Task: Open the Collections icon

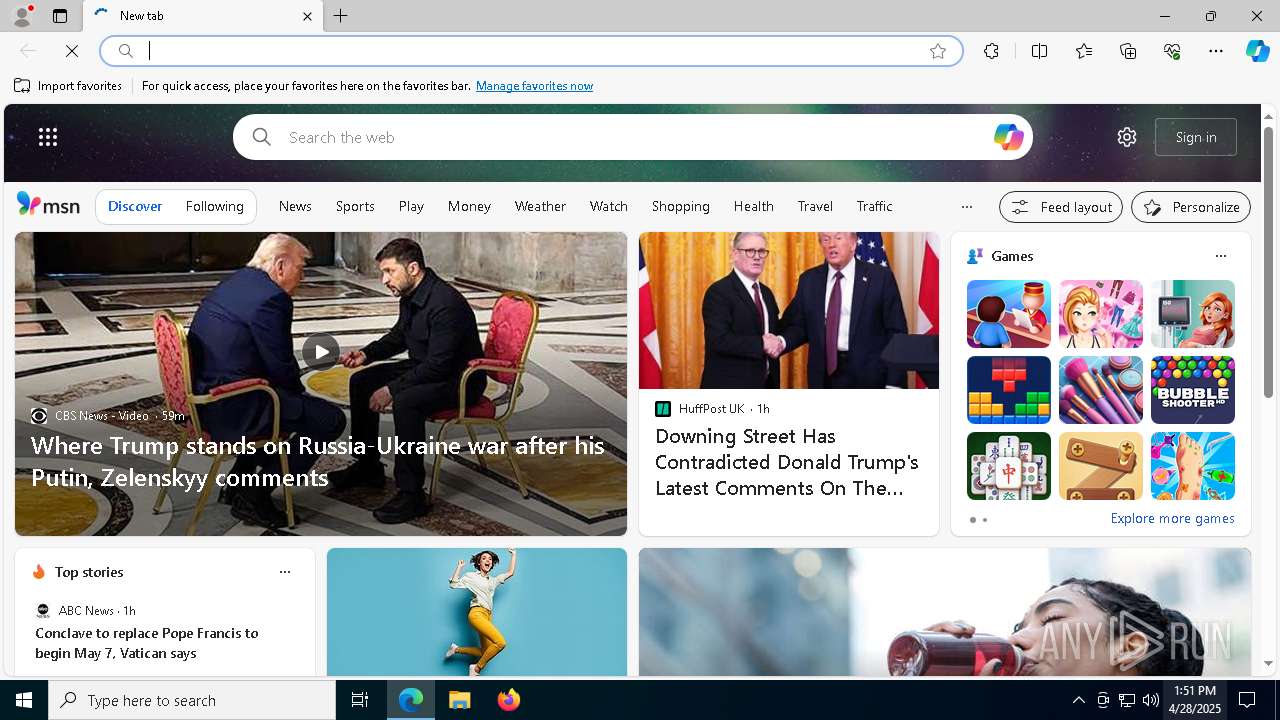Action: point(1128,51)
